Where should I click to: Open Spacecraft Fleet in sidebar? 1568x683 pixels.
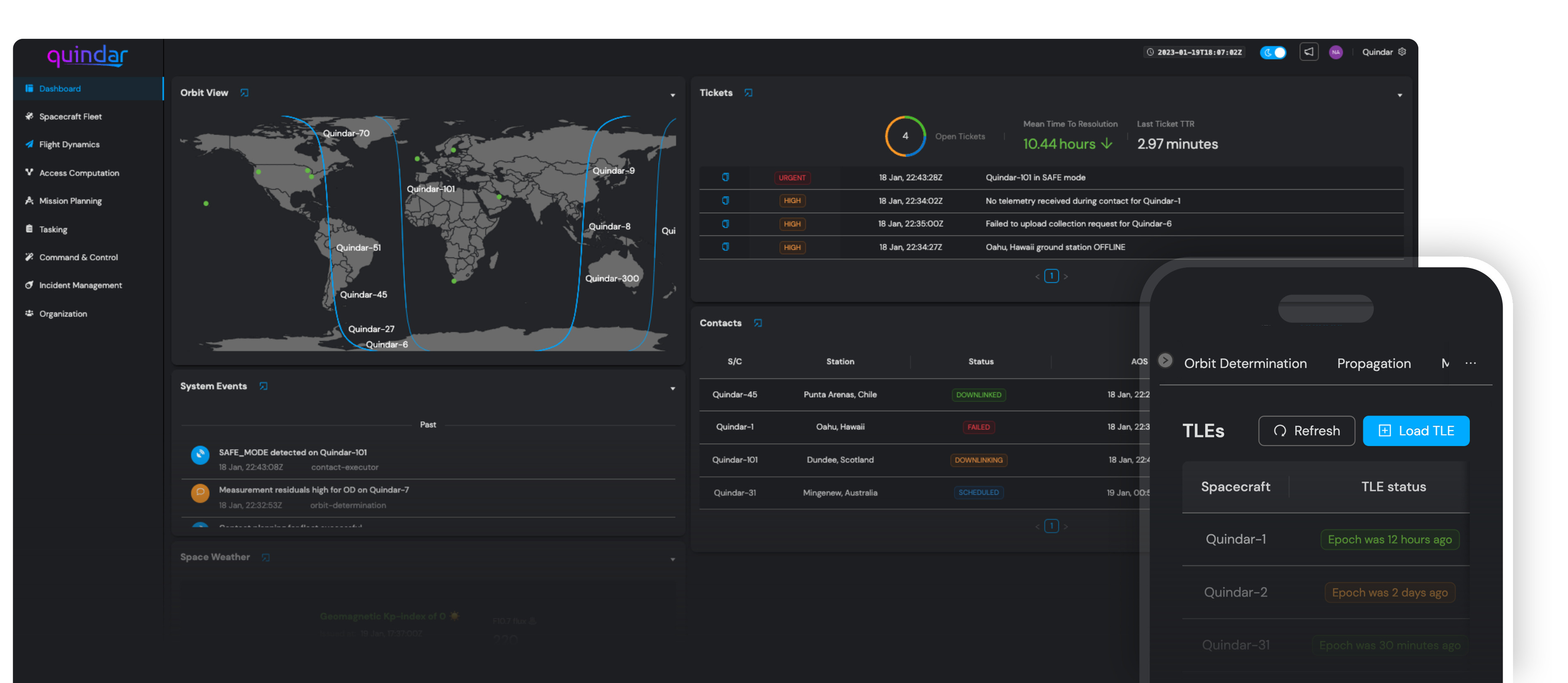point(70,117)
